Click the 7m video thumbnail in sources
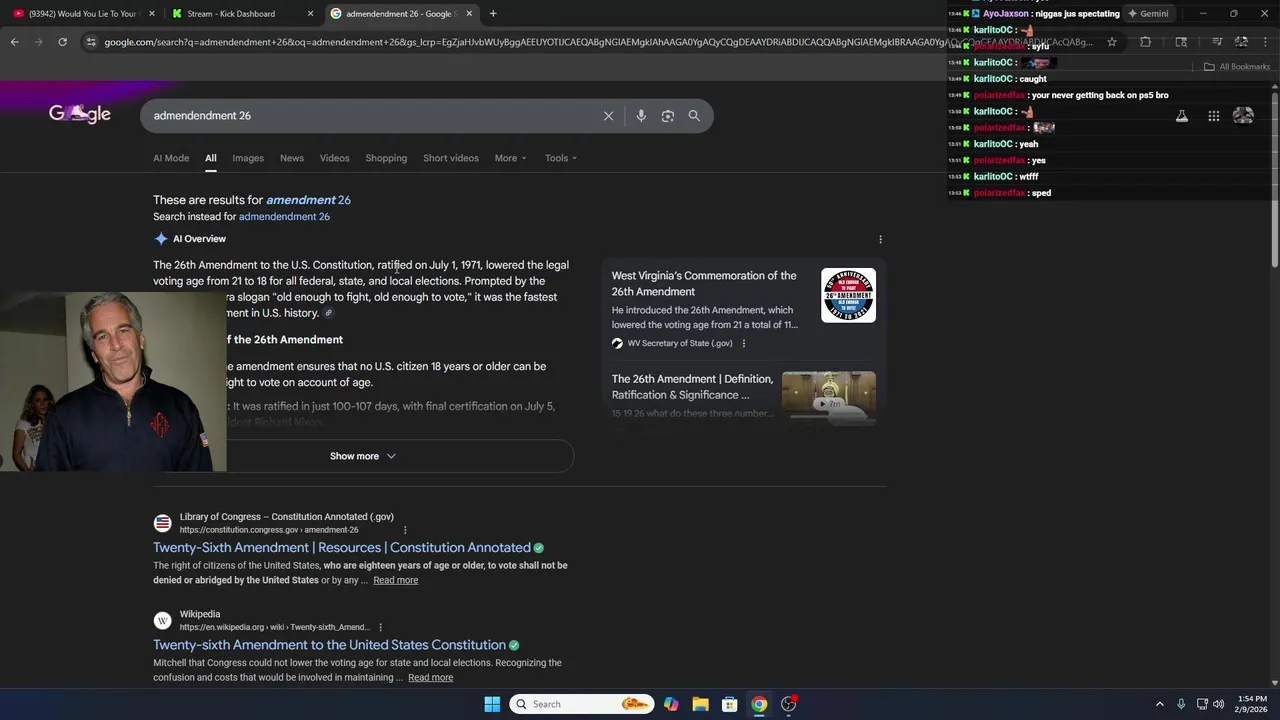The image size is (1280, 720). click(829, 397)
